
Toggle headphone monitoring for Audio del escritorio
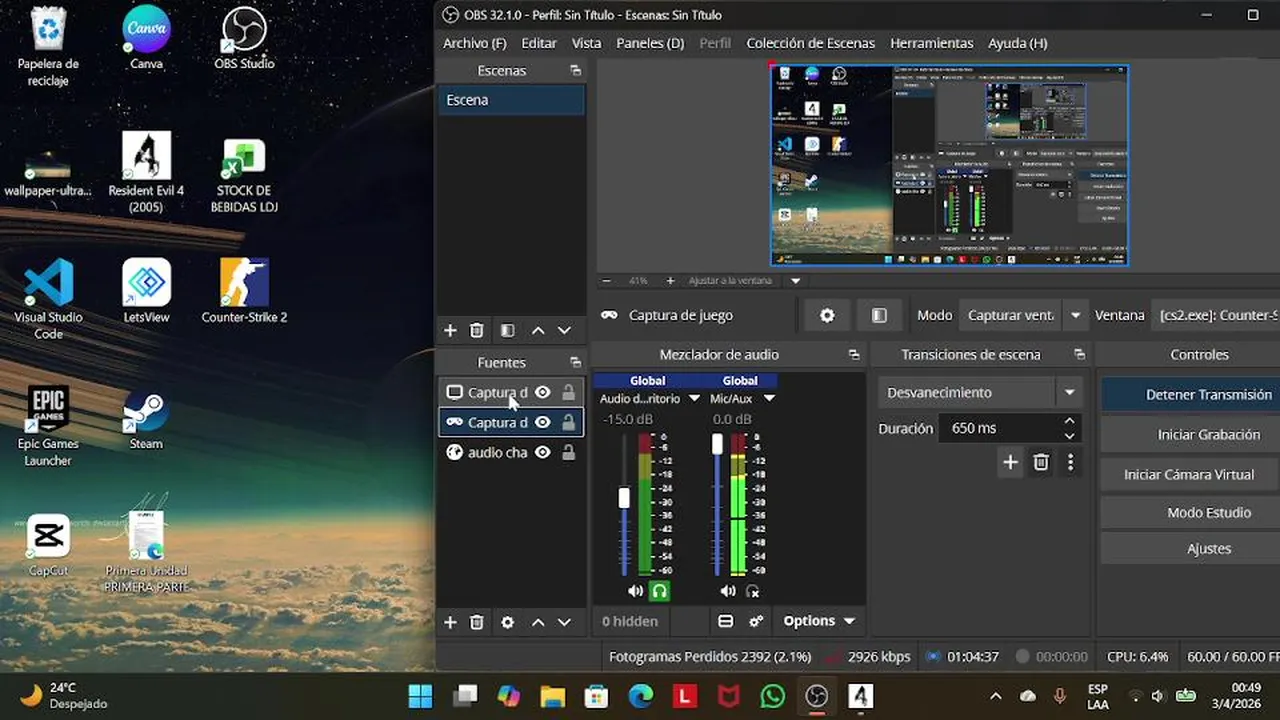[659, 591]
